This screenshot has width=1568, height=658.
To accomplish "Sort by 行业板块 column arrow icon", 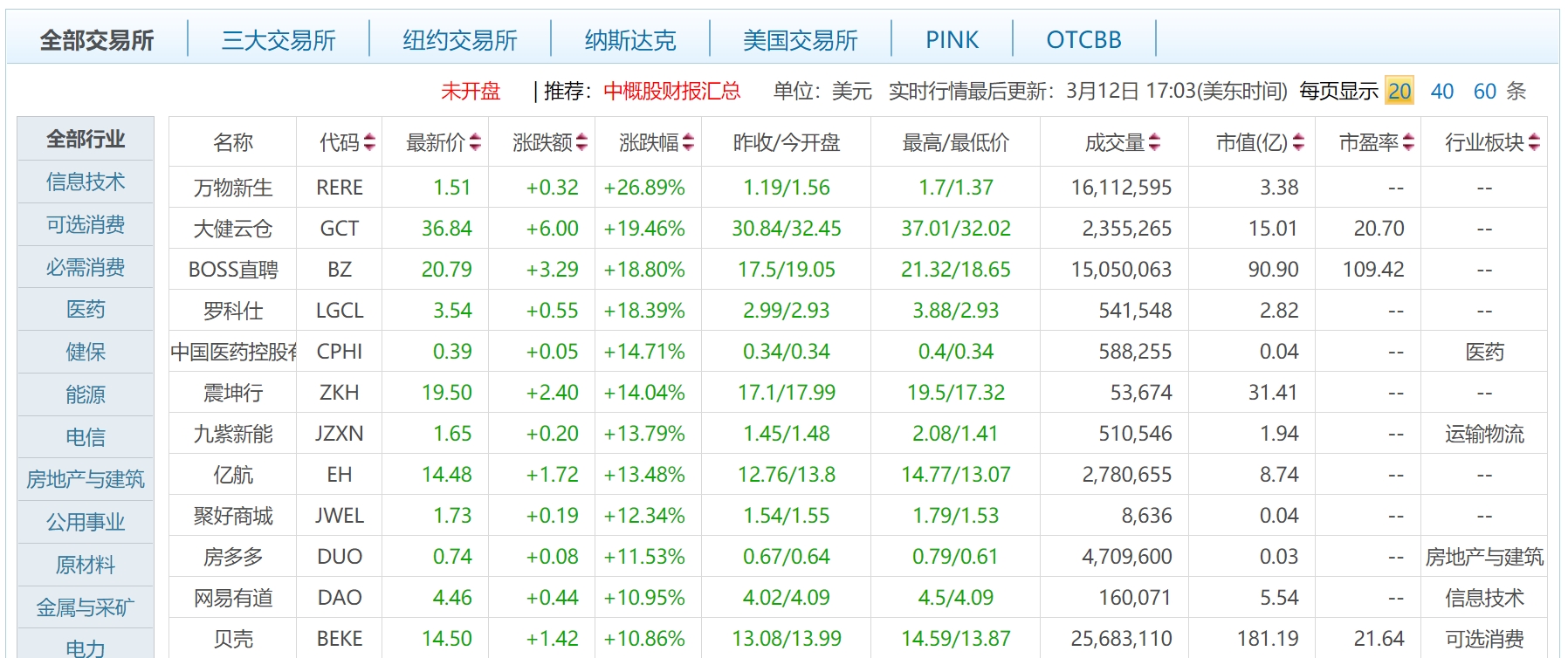I will (x=1535, y=142).
